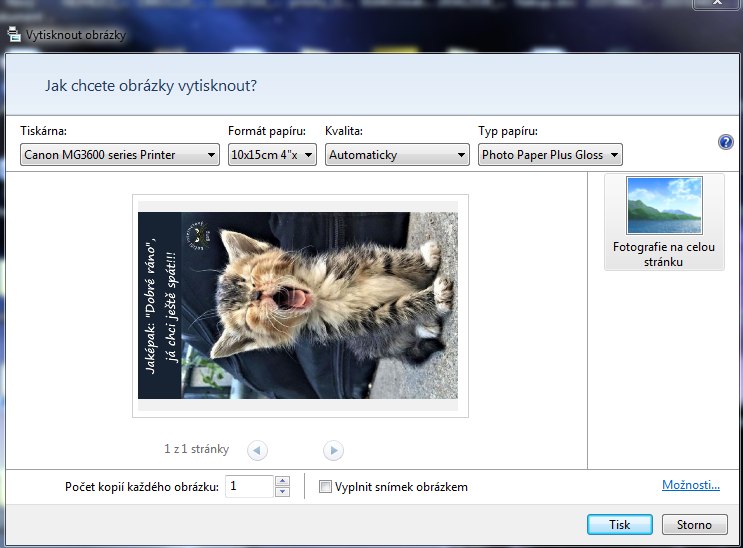Increase copy count with up spinner arrow
This screenshot has width=743, height=548.
(x=282, y=481)
